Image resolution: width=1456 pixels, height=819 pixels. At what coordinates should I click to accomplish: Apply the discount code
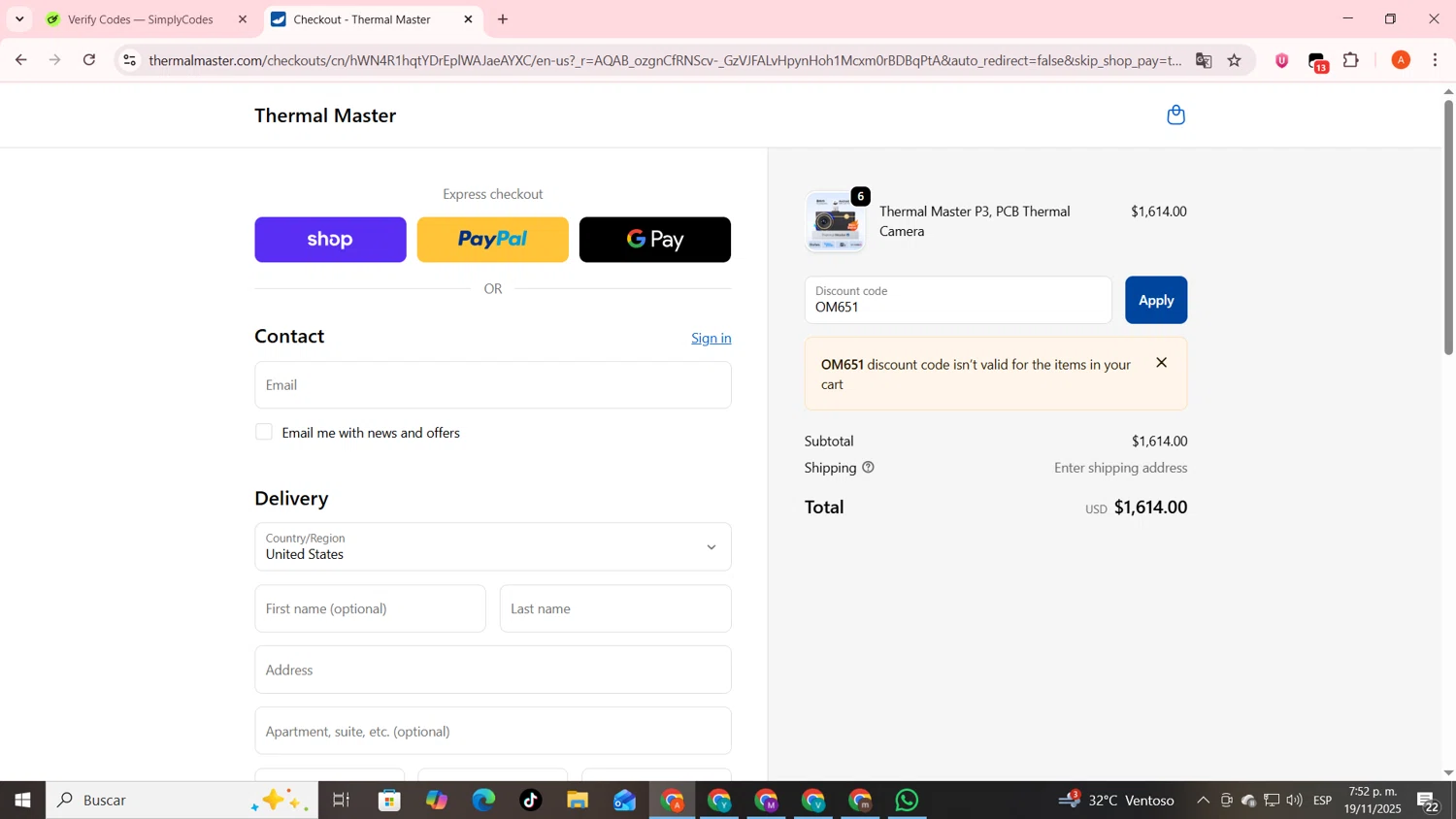(1156, 300)
